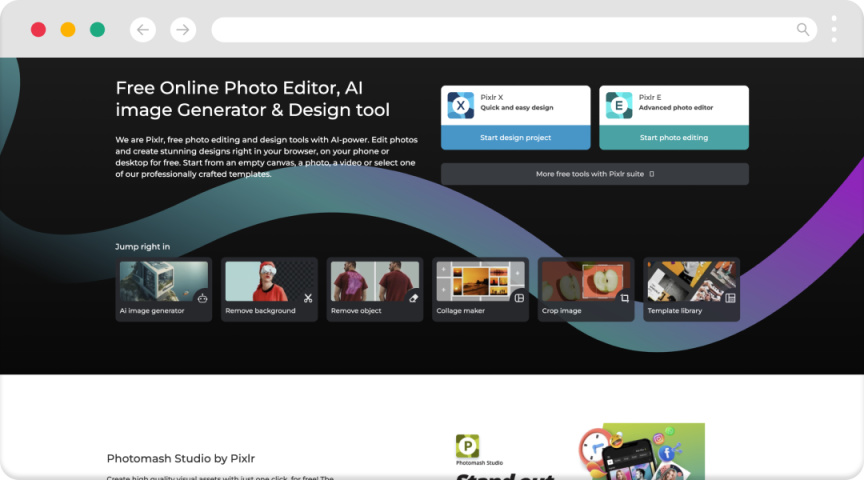Click the Pixlr X logo icon
Viewport: 864px width, 480px height.
461,105
